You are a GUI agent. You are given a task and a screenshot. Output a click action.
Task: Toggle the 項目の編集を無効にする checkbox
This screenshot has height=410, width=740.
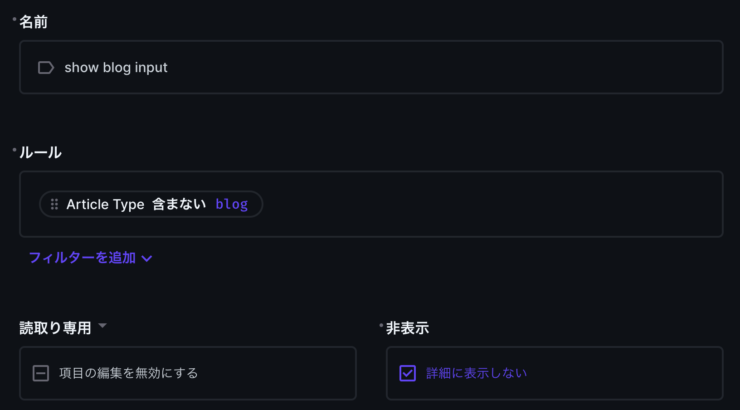tap(41, 373)
